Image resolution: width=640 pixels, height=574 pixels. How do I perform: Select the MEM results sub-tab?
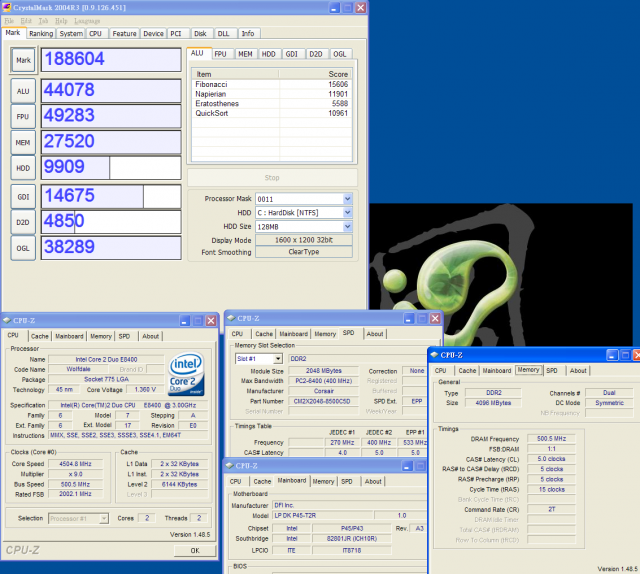[245, 54]
